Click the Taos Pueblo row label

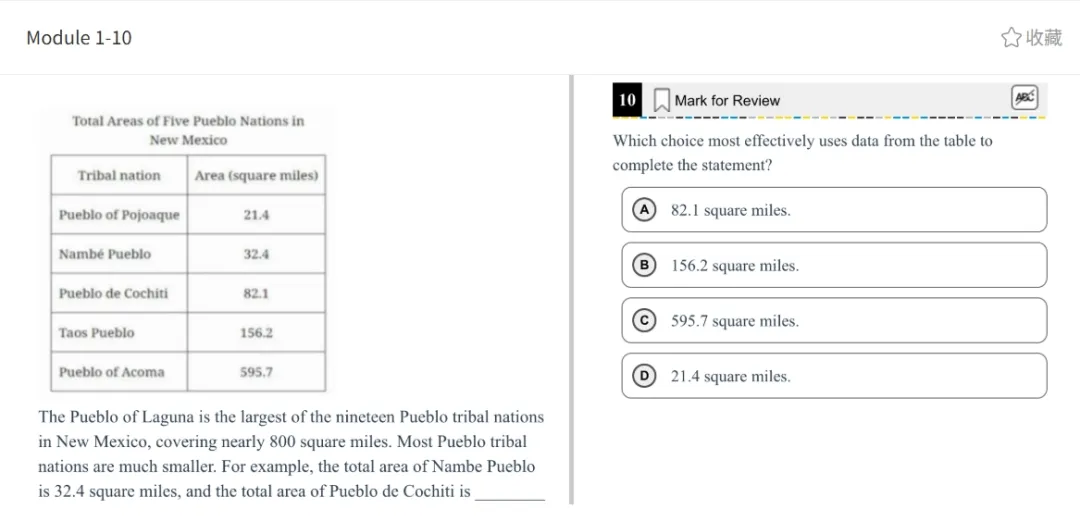coord(96,333)
